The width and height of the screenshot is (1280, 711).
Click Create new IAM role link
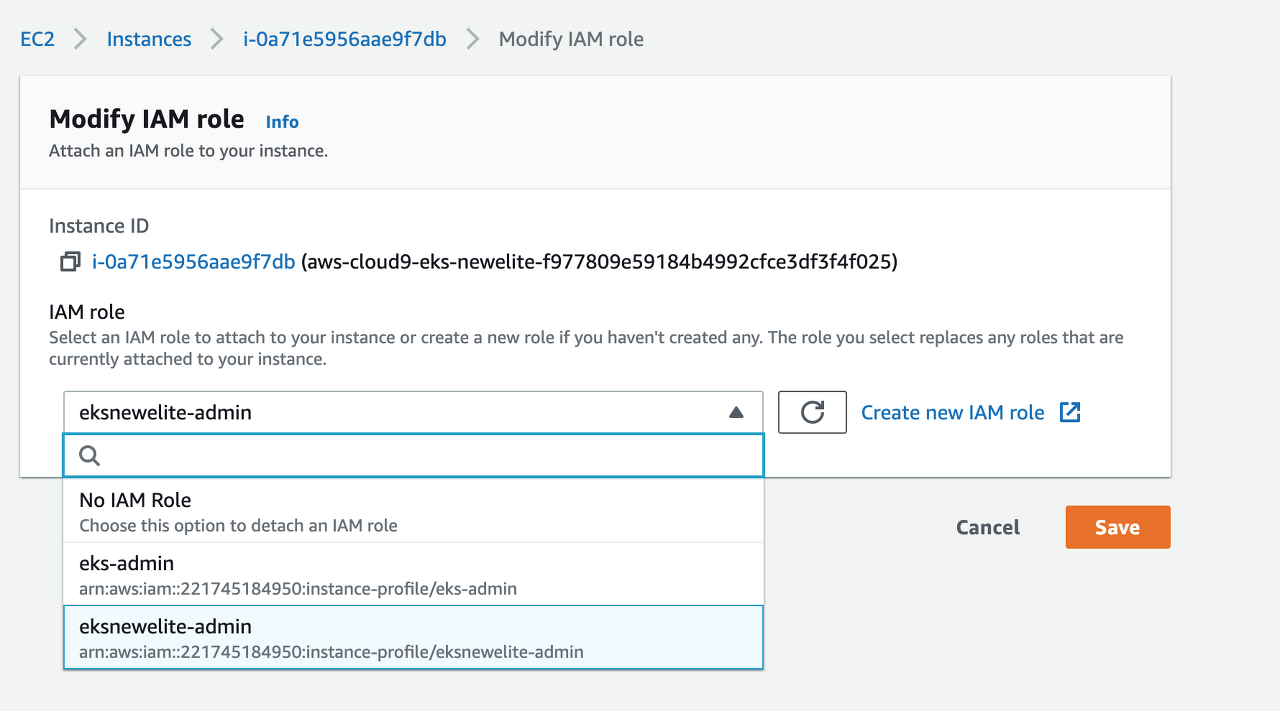tap(952, 412)
